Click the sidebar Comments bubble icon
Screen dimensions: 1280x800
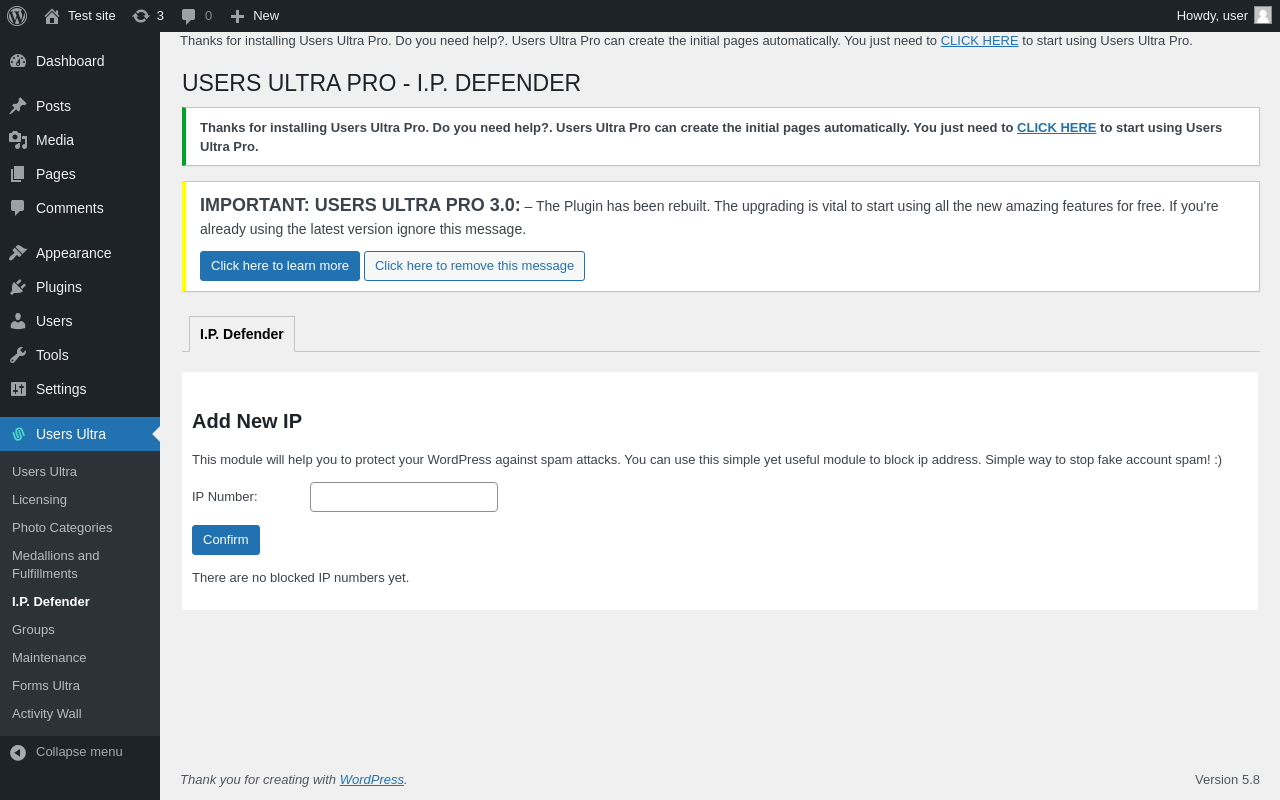pyautogui.click(x=18, y=208)
